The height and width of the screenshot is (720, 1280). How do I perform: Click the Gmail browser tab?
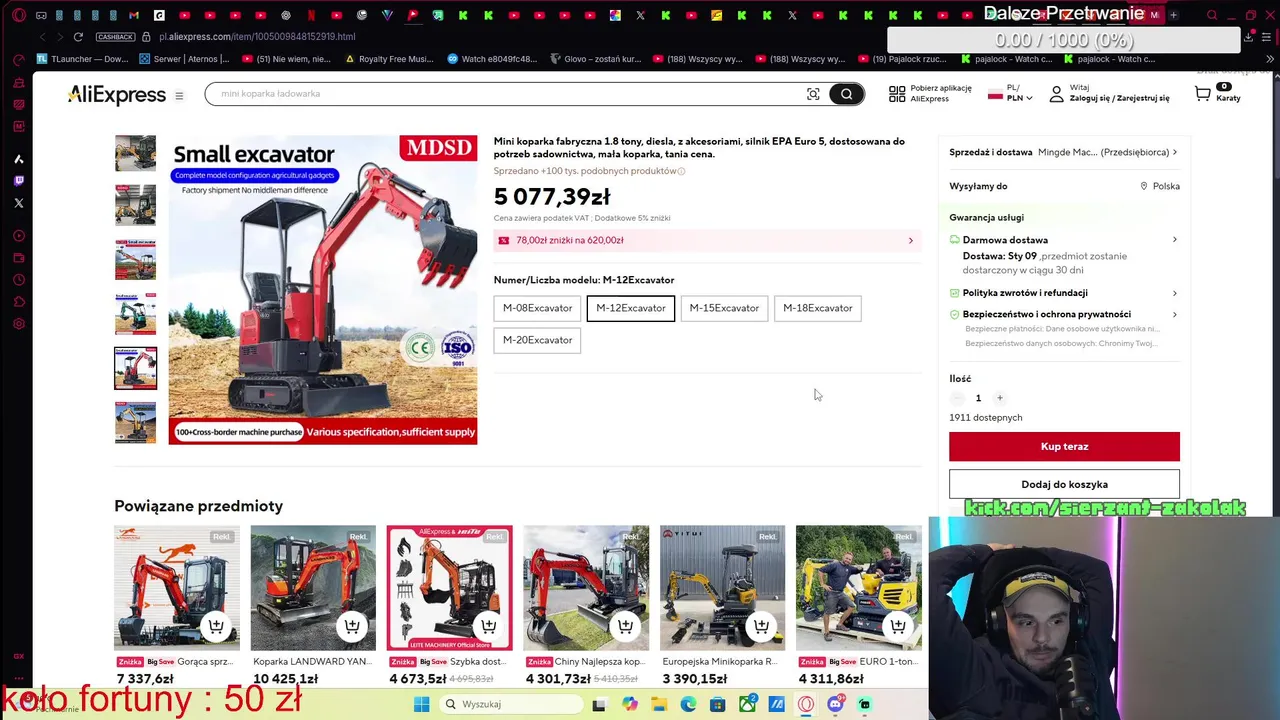pyautogui.click(x=134, y=15)
